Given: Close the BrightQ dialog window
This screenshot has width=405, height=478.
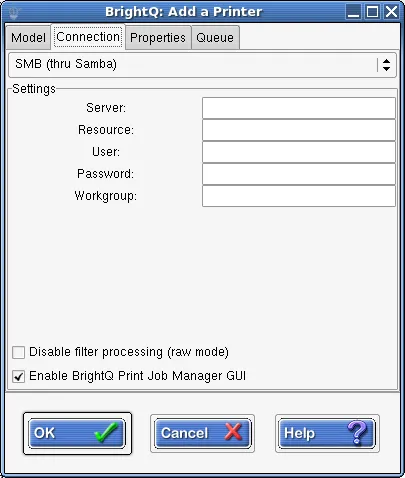Looking at the screenshot, I should coord(391,12).
